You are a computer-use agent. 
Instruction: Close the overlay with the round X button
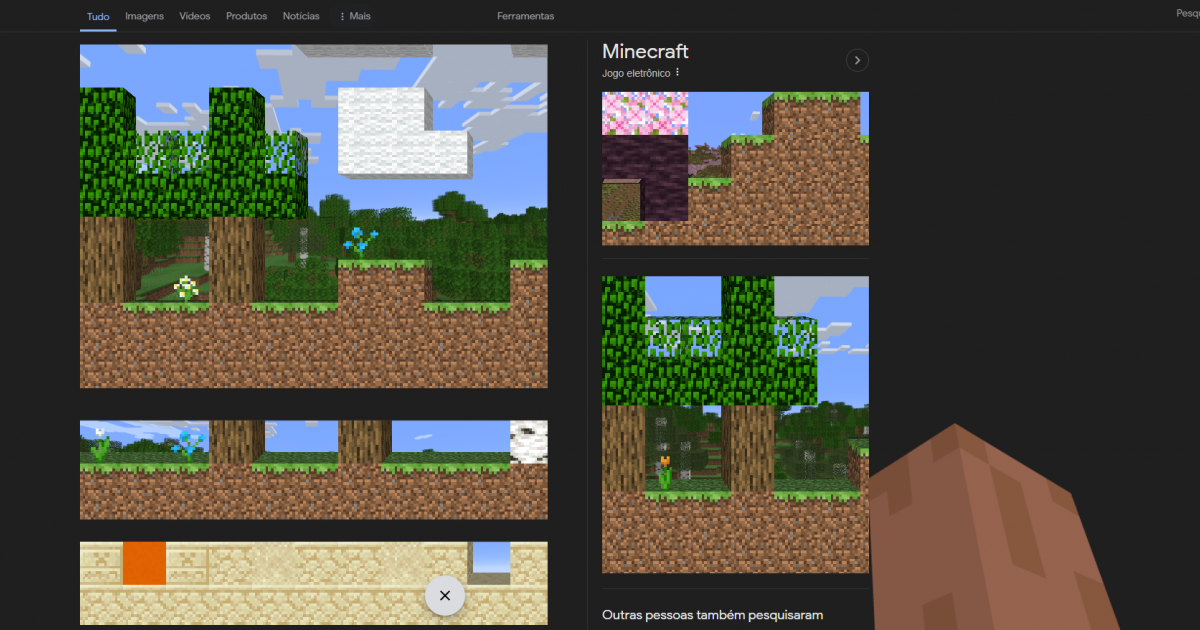point(445,595)
